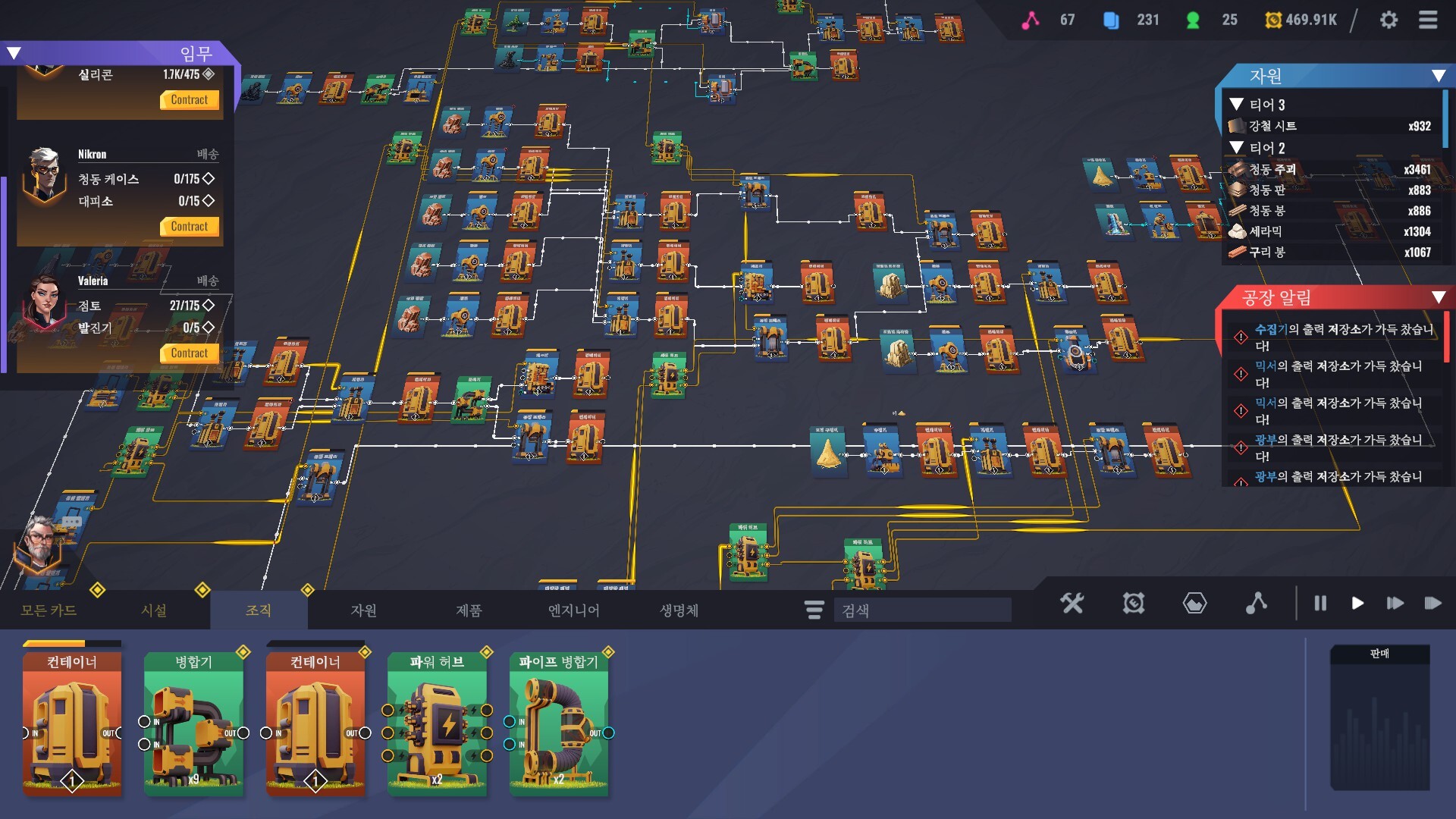Set simulation to fast-forward speed
The height and width of the screenshot is (819, 1456).
pos(1395,604)
